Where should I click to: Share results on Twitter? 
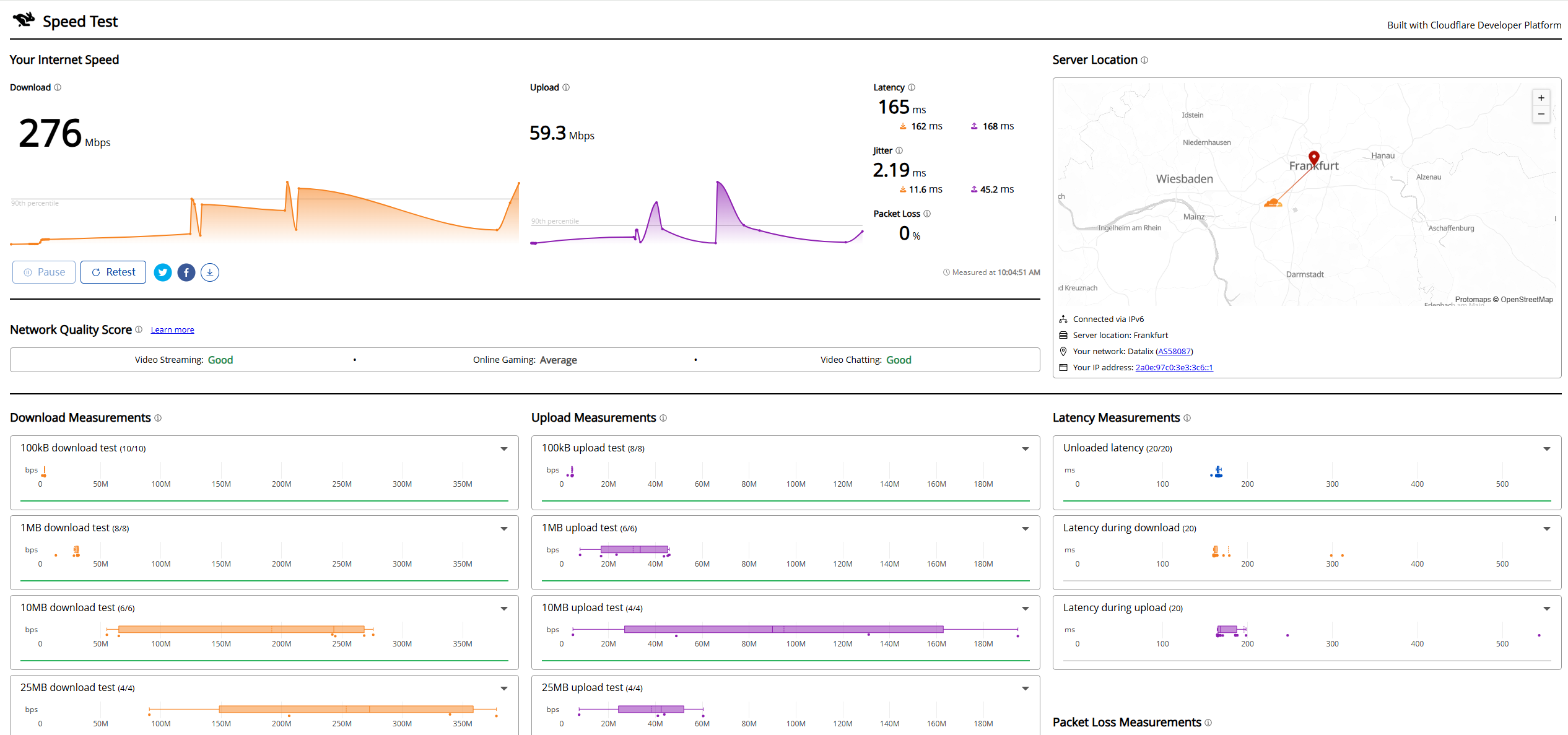point(163,272)
